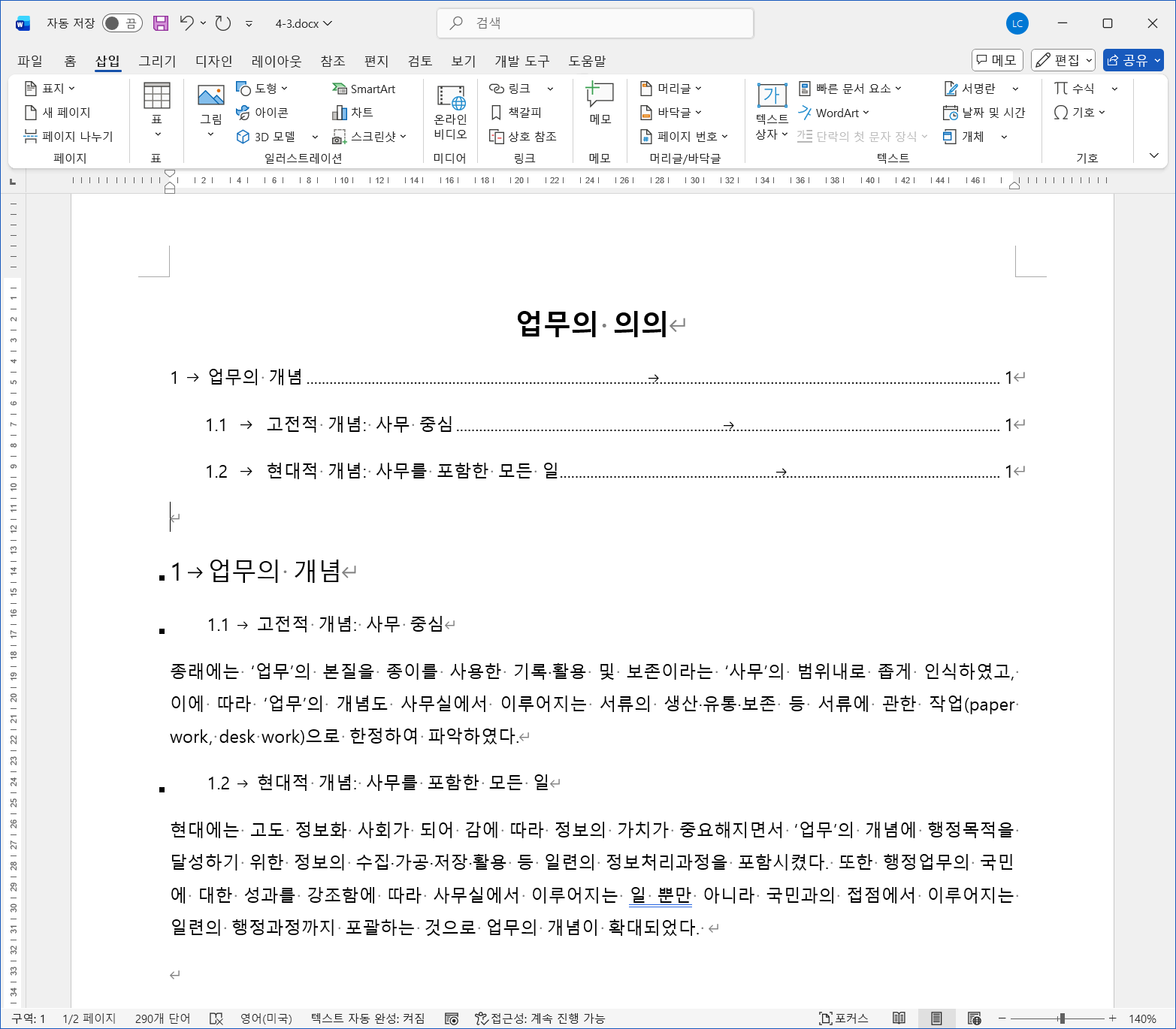Open the 수식 equation dropdown arrow
This screenshot has width=1176, height=1029.
[x=1114, y=89]
